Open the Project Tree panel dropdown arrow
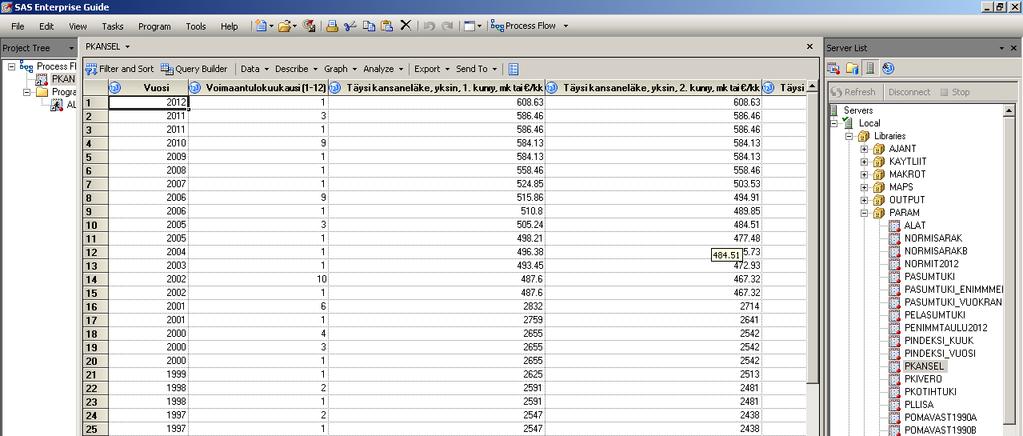The image size is (1023, 436). click(x=71, y=48)
